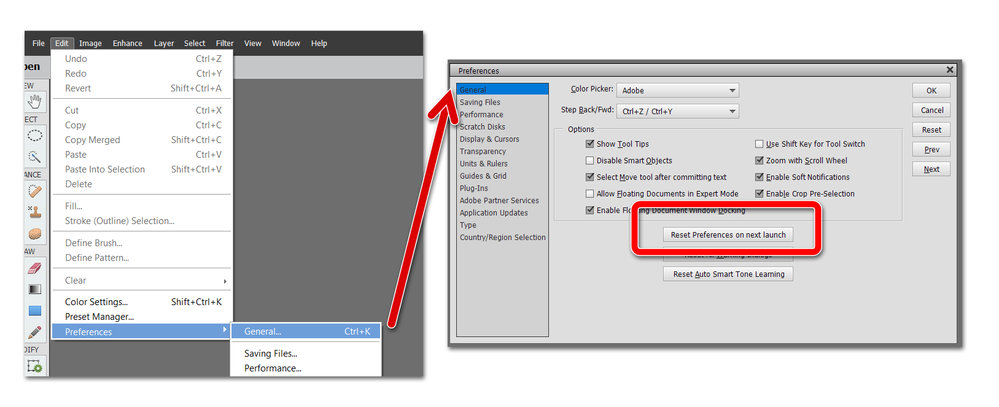Open the Select menu

pos(194,43)
